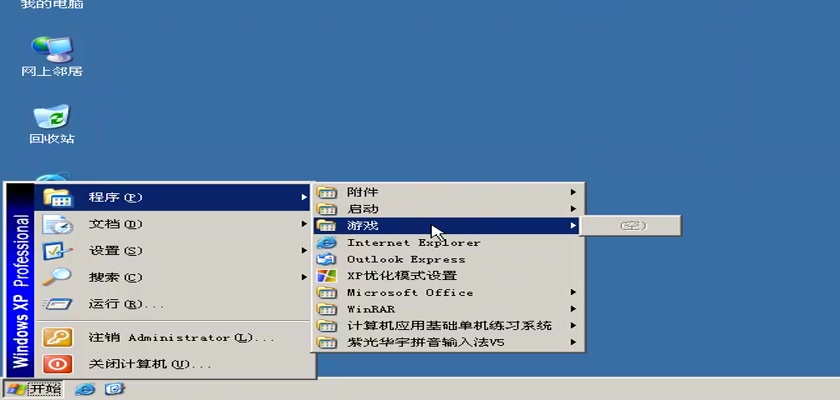The width and height of the screenshot is (840, 400).
Task: Click the 紫光华宇拼音输入法V5 folder icon
Action: (327, 342)
